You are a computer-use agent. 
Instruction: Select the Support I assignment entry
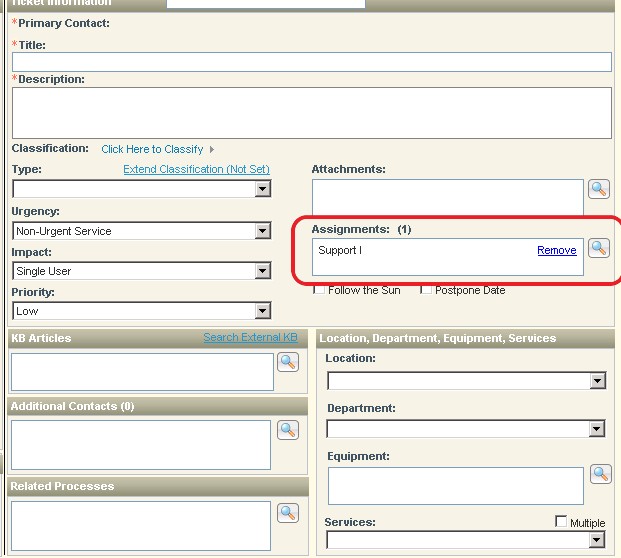tap(340, 250)
